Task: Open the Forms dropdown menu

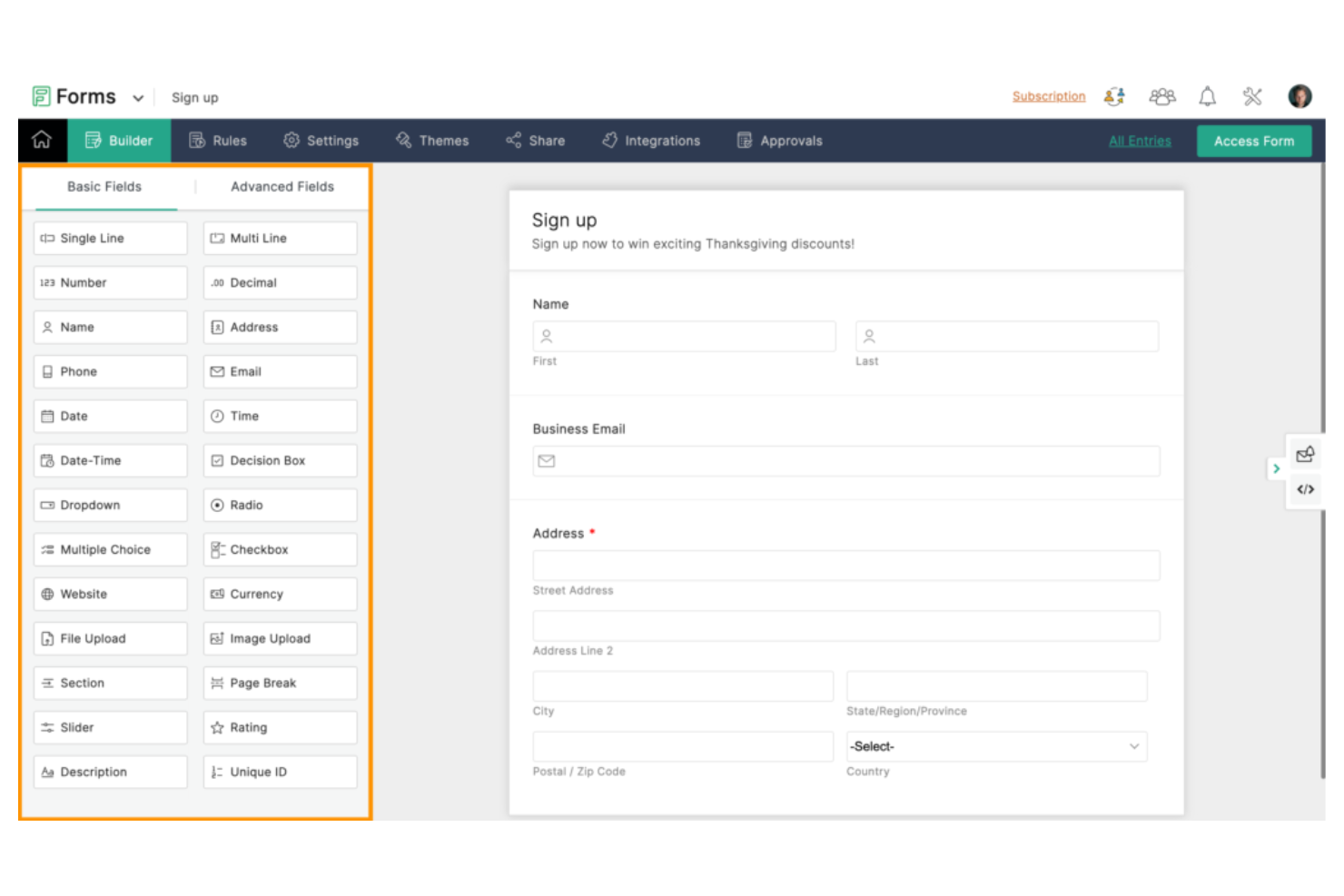Action: click(x=138, y=97)
